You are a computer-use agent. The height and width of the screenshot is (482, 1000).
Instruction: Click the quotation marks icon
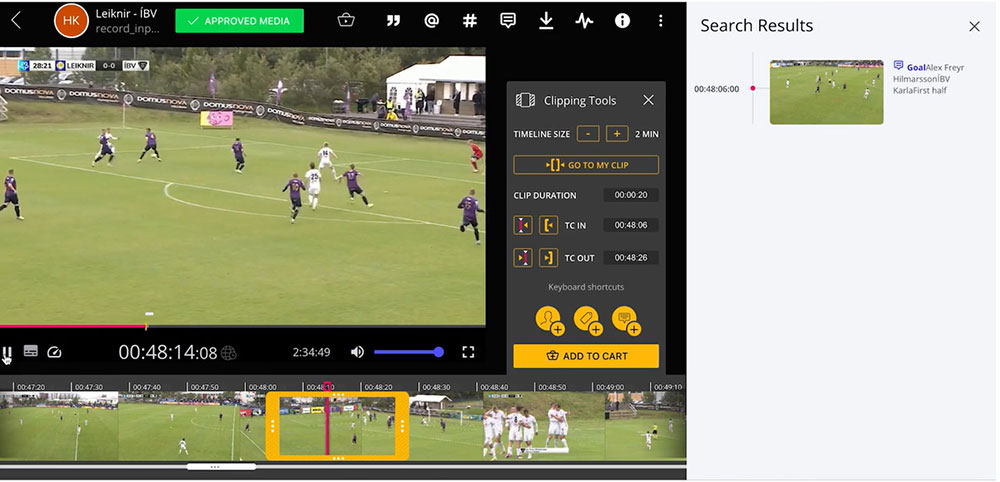point(394,20)
